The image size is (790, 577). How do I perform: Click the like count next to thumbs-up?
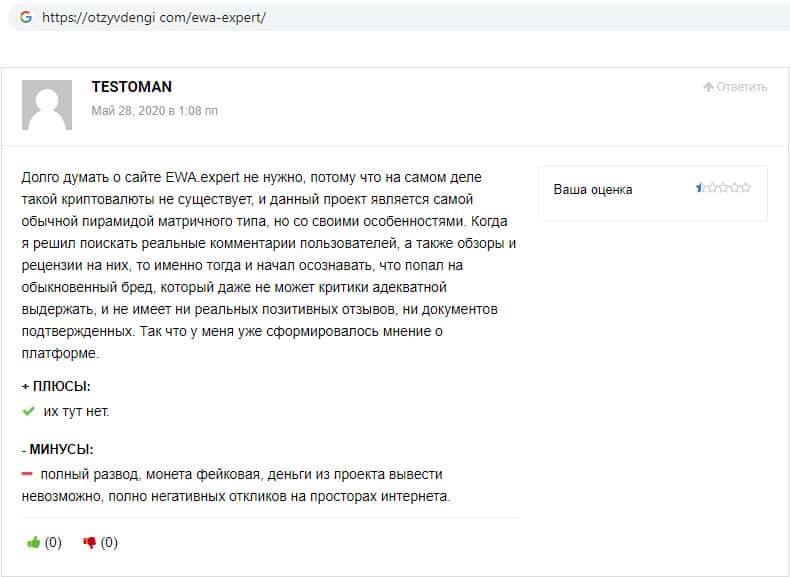coord(53,543)
